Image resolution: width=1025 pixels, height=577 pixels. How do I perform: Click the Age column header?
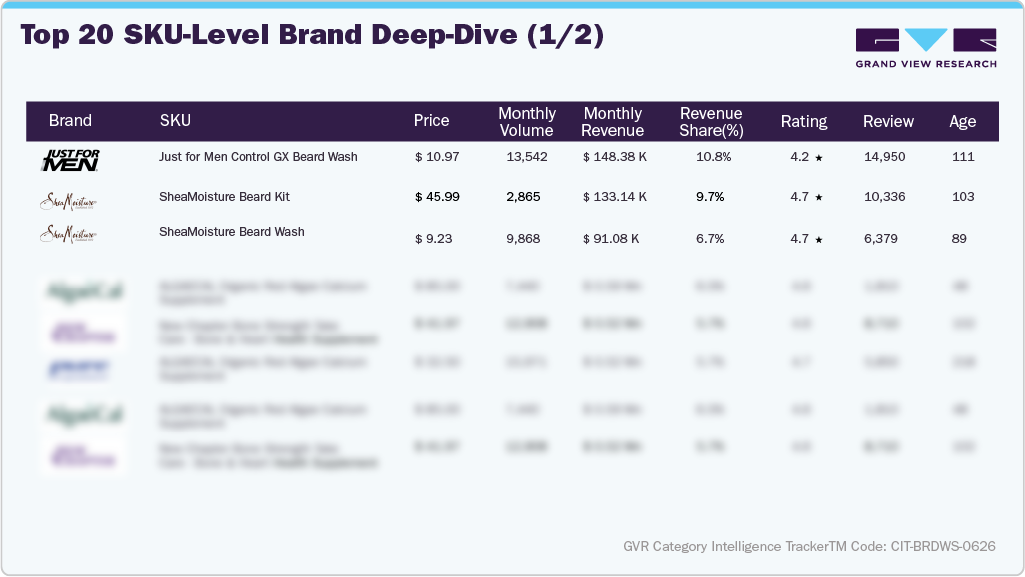(x=963, y=122)
